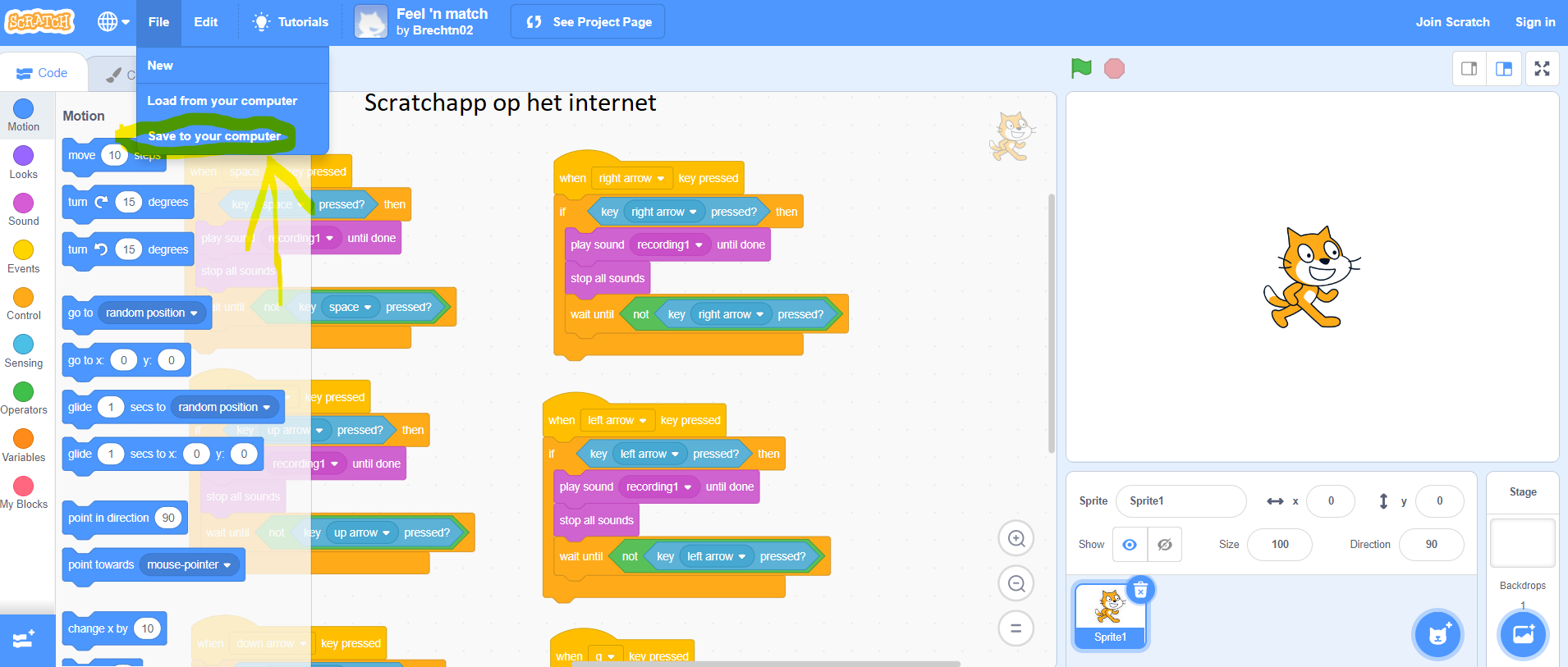
Task: Select the Sprite1 thumbnail
Action: 1110,616
